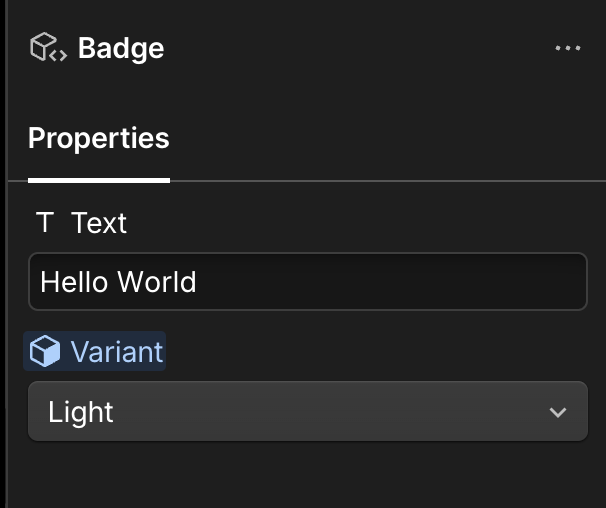Click the T text-type icon
Screen dimensions: 606x508
44,222
